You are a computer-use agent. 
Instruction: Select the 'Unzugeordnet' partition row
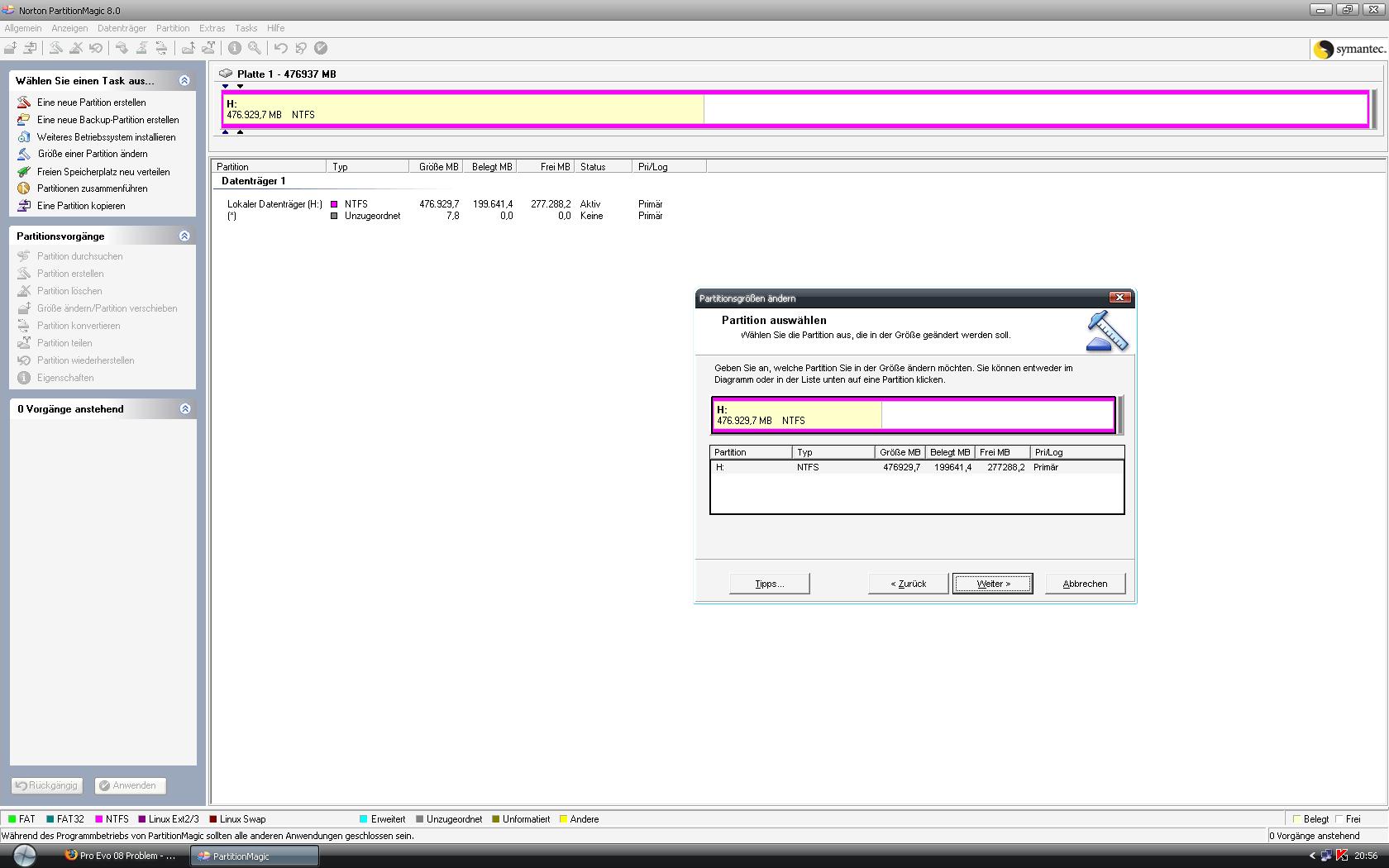tap(445, 216)
